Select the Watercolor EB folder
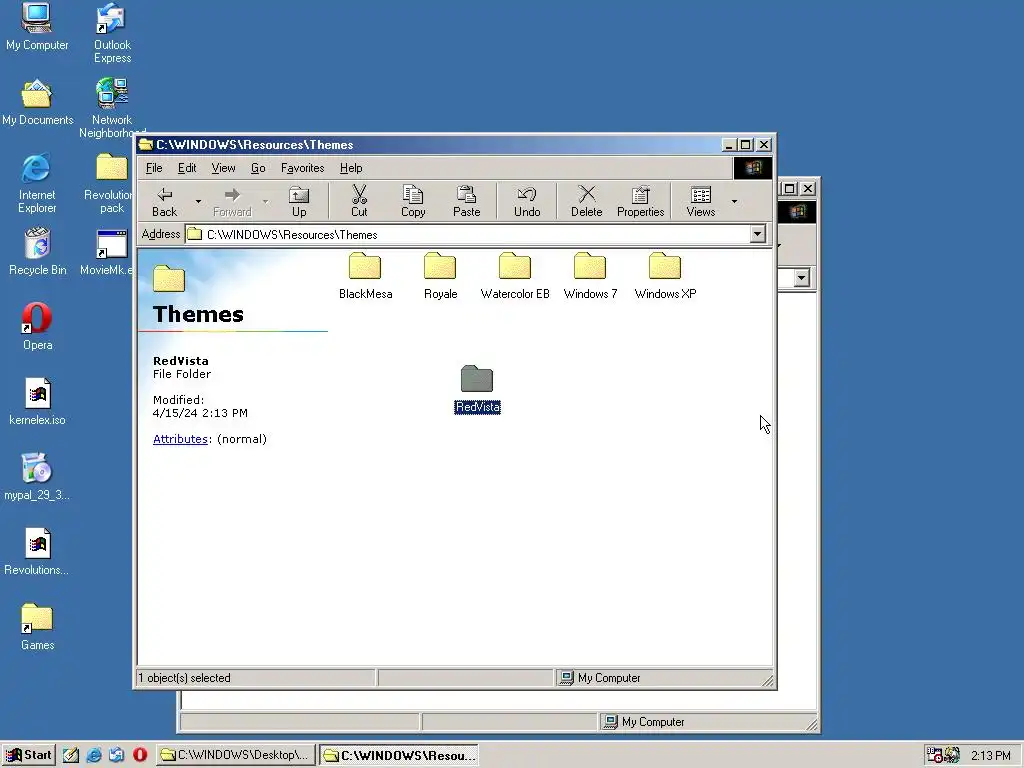This screenshot has height=768, width=1024. pos(515,276)
